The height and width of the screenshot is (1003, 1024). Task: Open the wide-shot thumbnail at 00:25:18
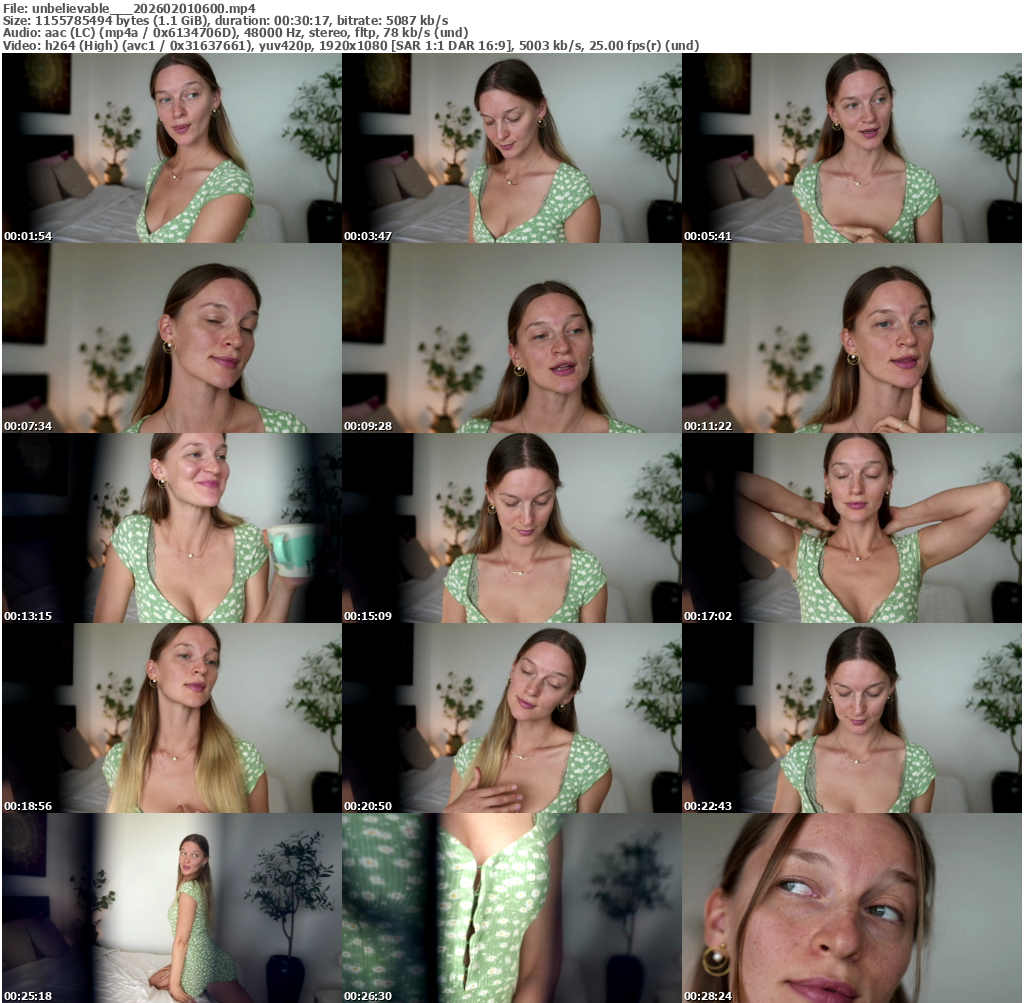[171, 908]
